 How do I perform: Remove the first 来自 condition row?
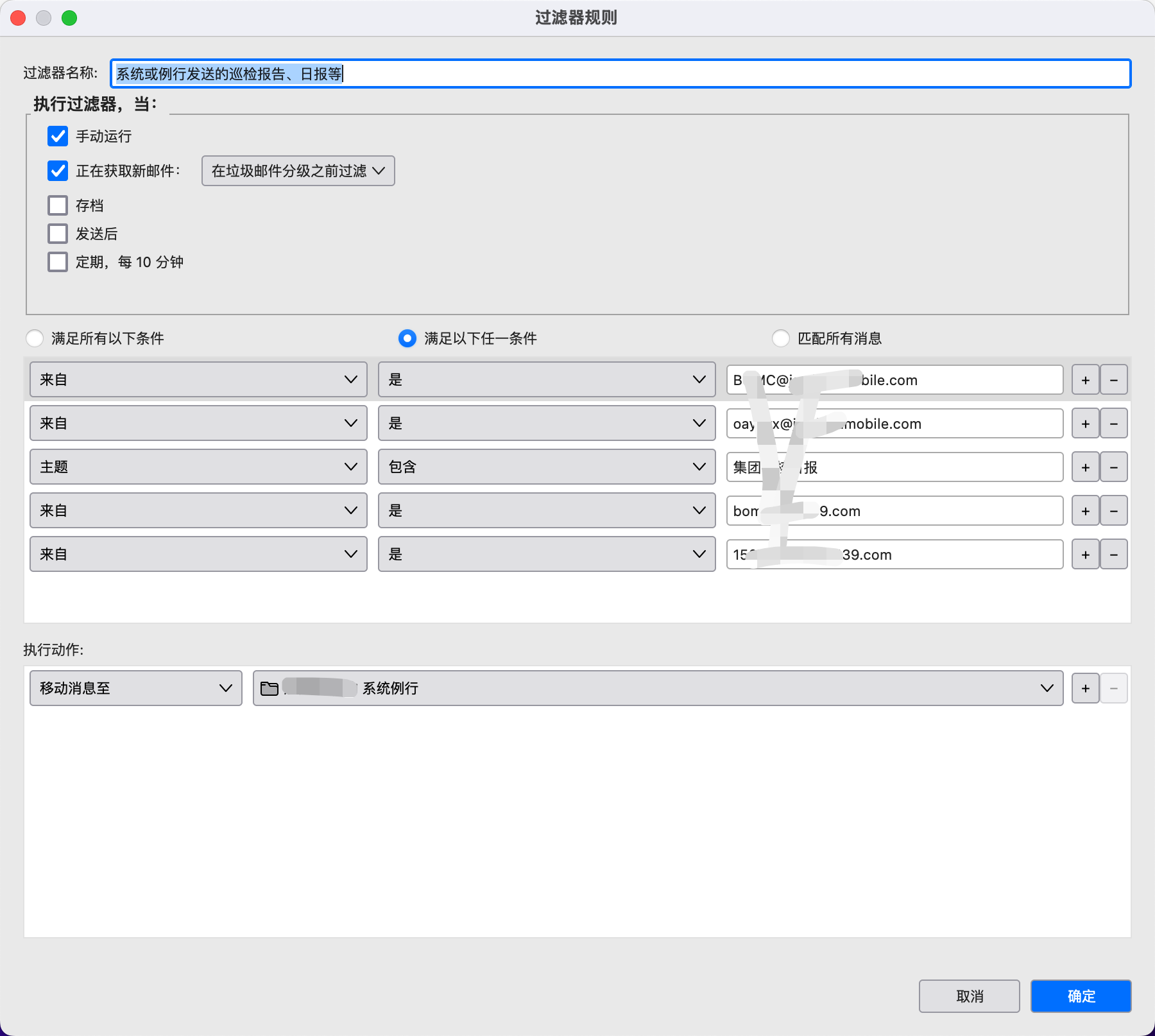1114,380
